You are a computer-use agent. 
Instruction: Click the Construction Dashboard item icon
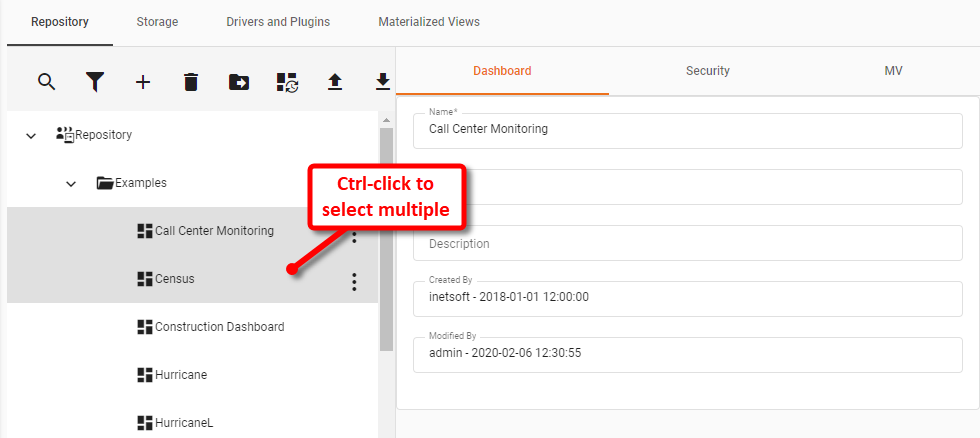[145, 327]
